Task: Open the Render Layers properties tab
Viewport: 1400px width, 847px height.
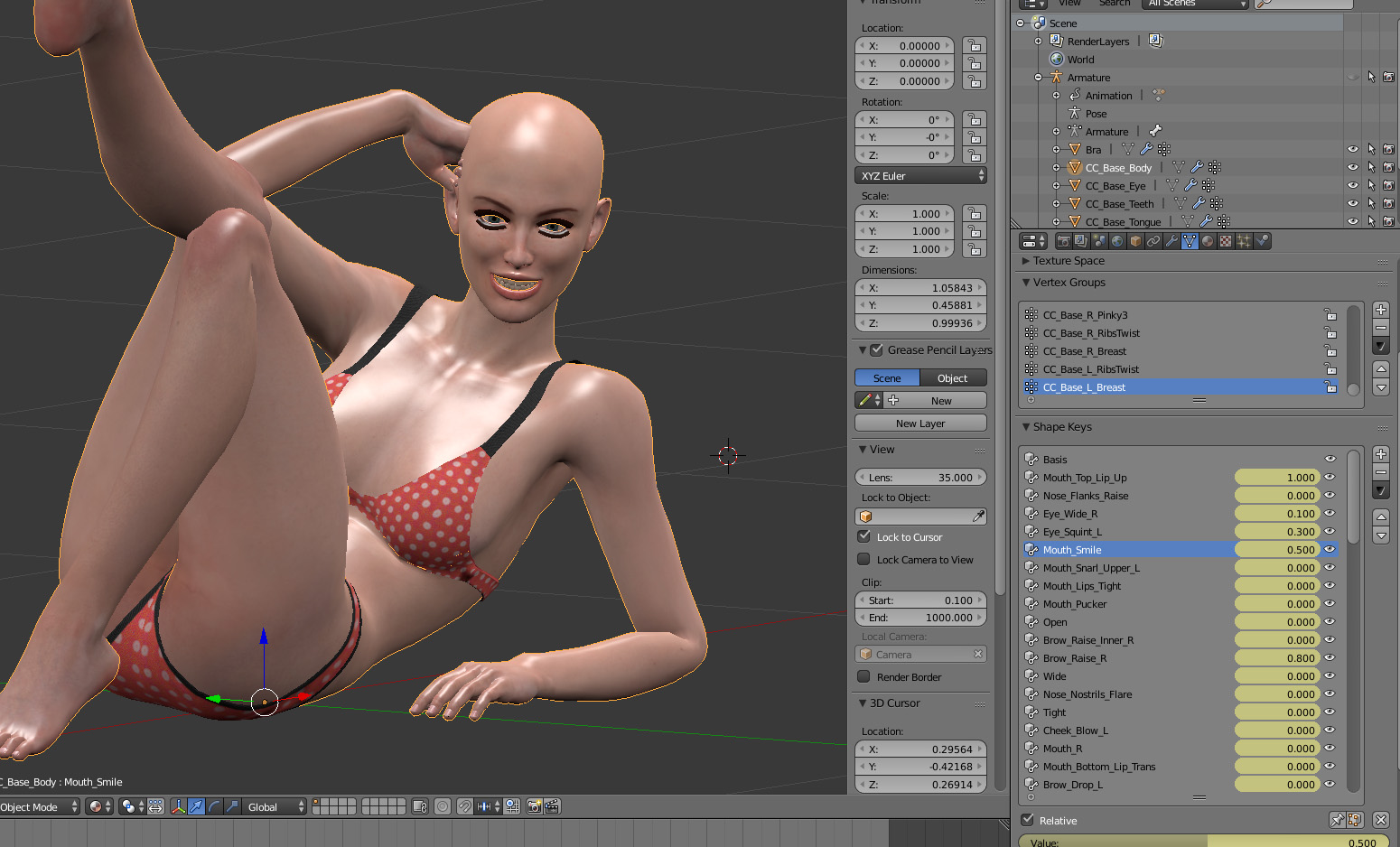Action: click(1081, 241)
